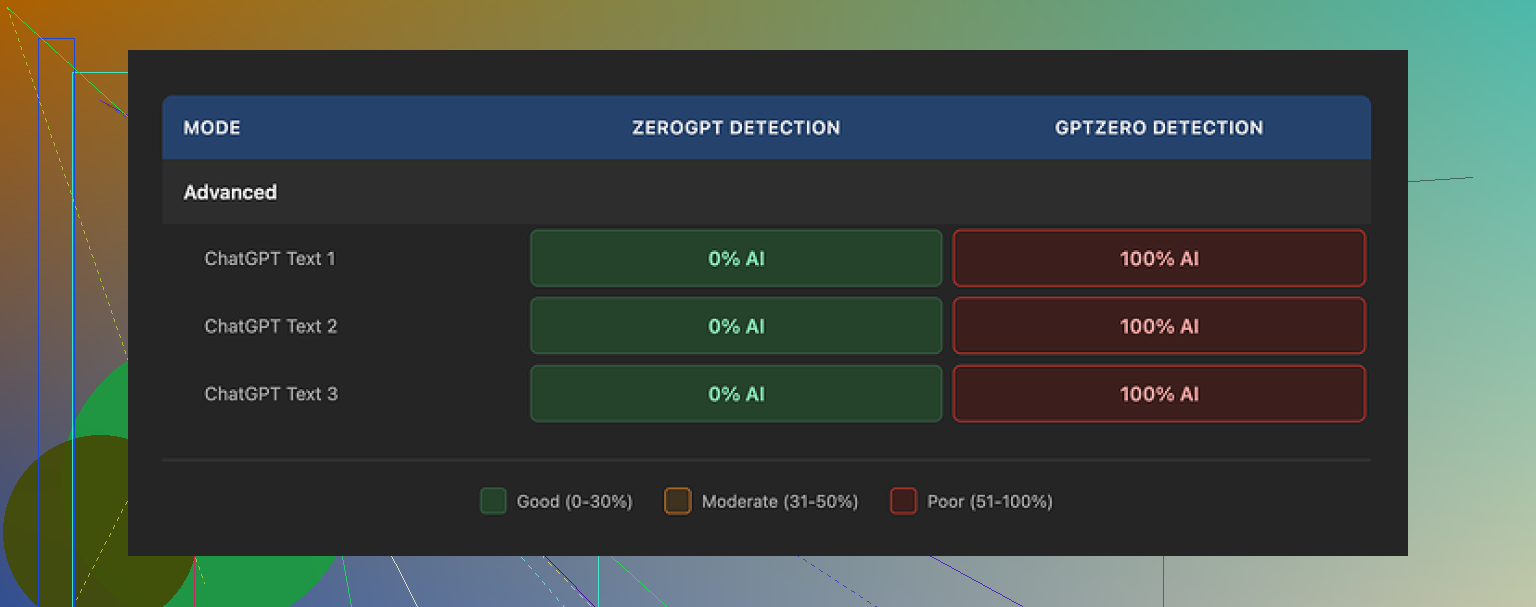Click GPTZero 100% AI result for Text 3

click(x=1159, y=394)
